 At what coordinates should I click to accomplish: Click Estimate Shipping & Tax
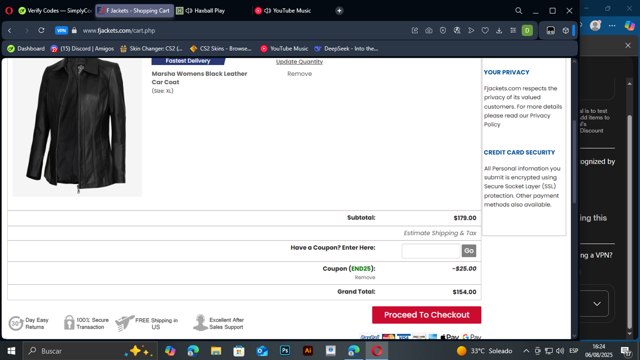click(440, 233)
